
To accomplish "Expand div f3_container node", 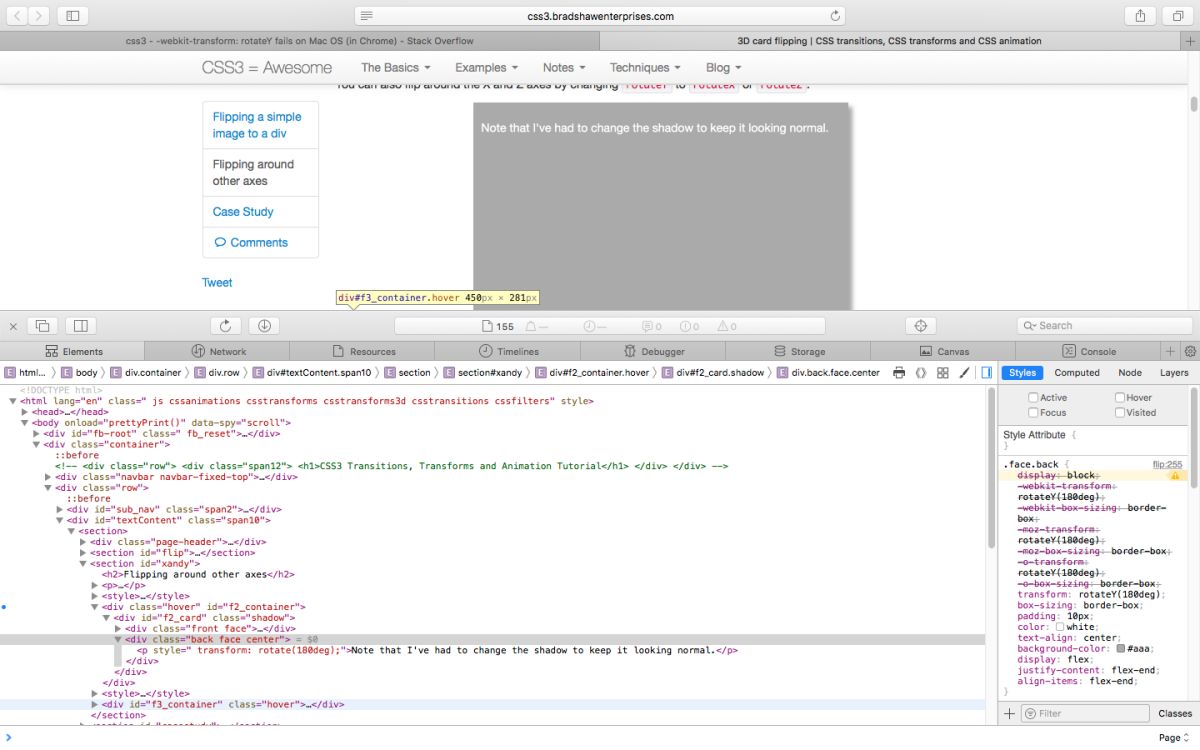I will pos(96,704).
